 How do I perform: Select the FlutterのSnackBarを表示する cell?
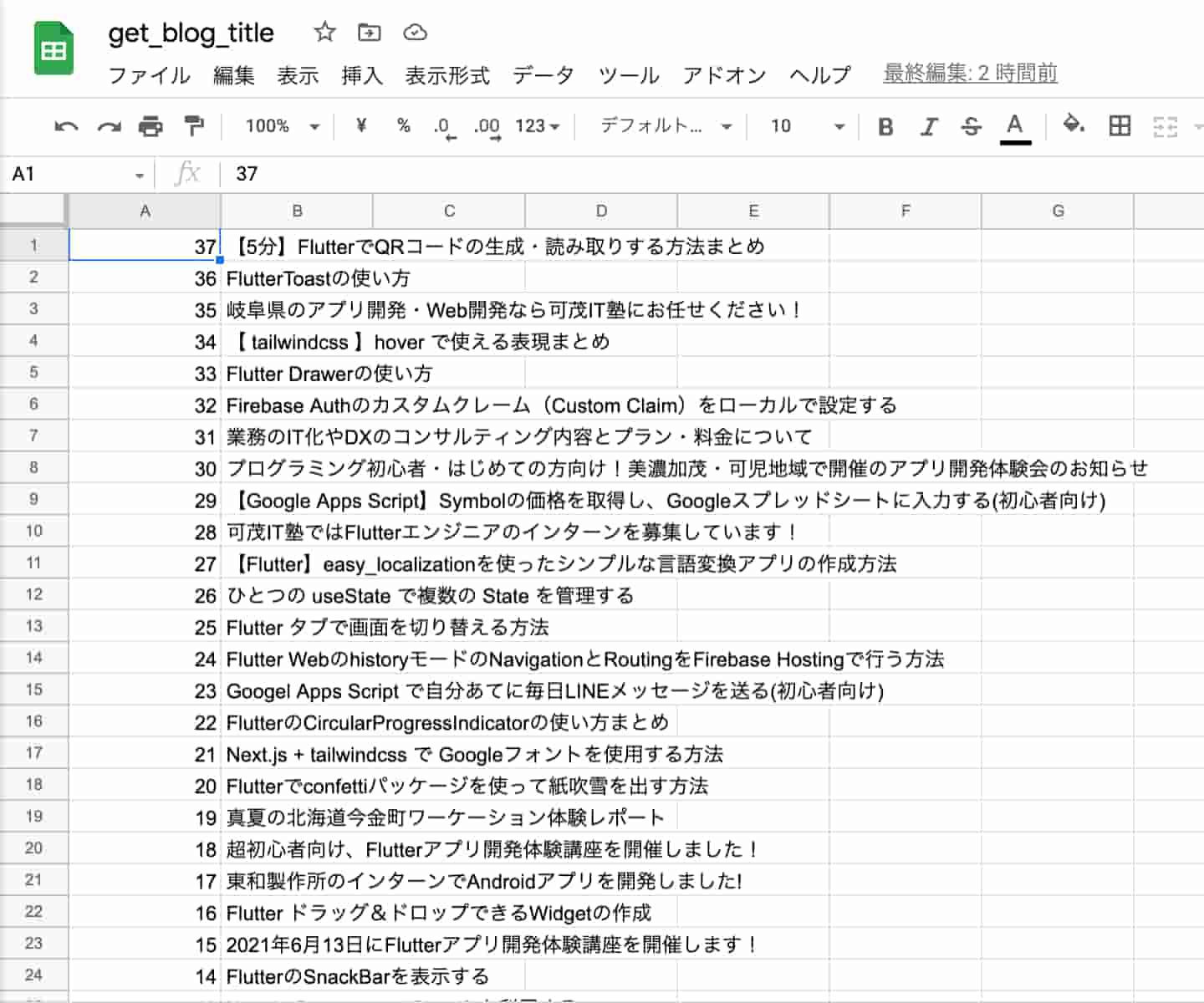tap(297, 976)
